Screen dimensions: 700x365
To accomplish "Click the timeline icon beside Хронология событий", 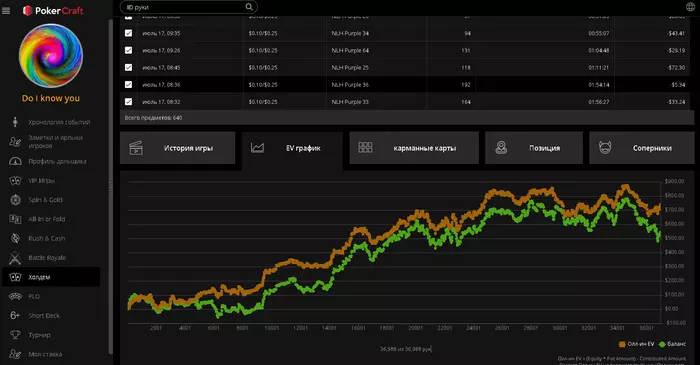I will 15,122.
